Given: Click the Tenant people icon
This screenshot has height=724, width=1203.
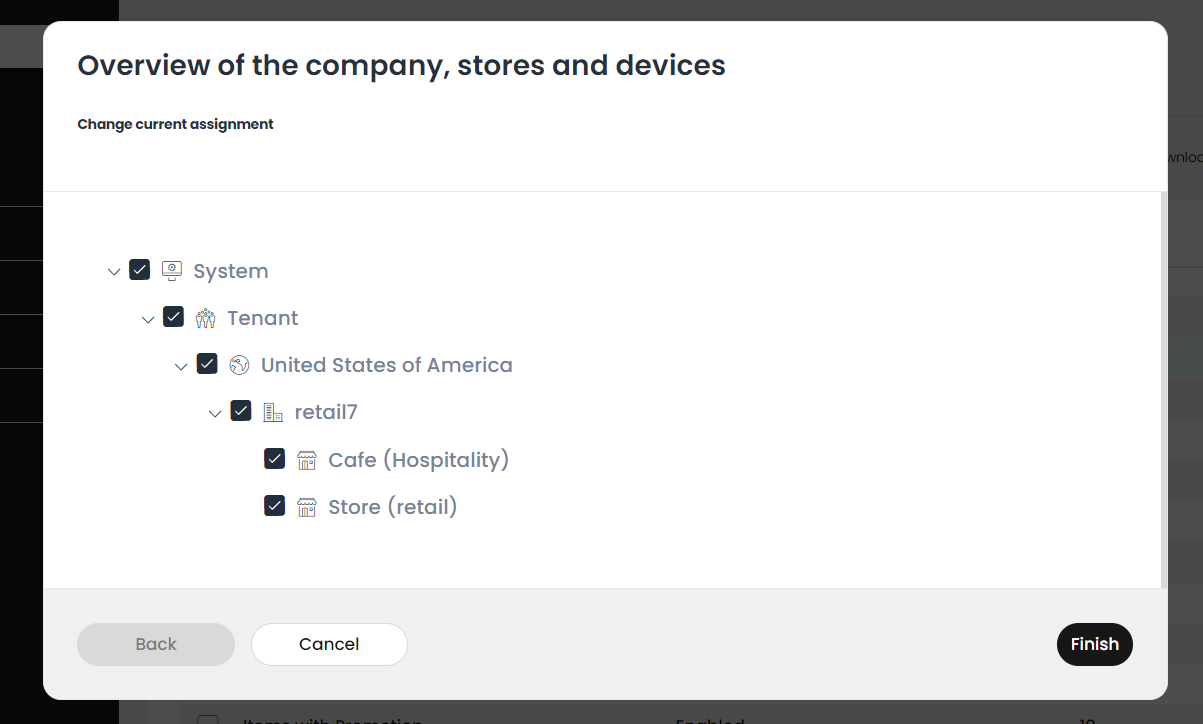Looking at the screenshot, I should (x=206, y=318).
